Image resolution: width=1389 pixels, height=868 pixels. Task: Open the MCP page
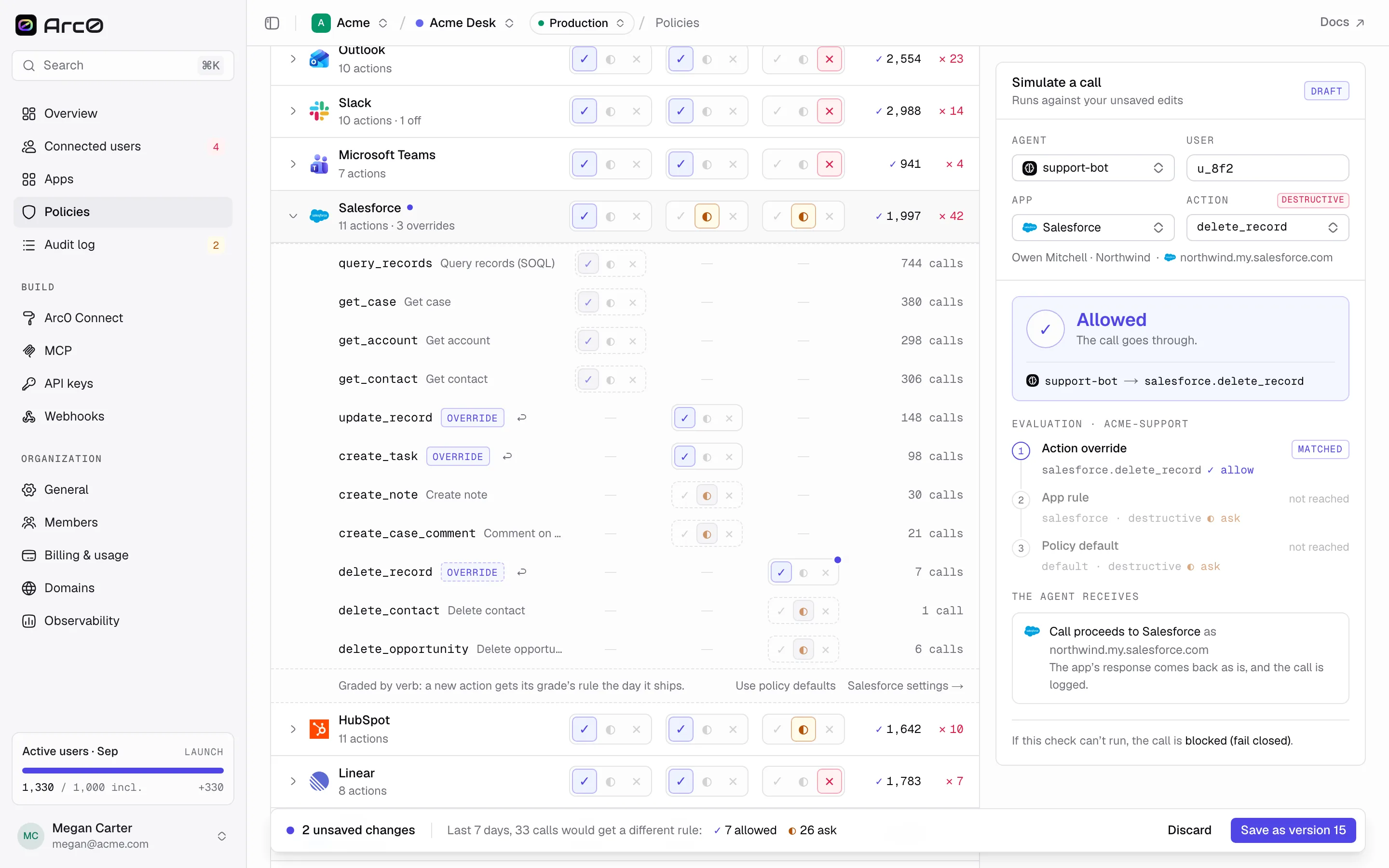pos(123,351)
